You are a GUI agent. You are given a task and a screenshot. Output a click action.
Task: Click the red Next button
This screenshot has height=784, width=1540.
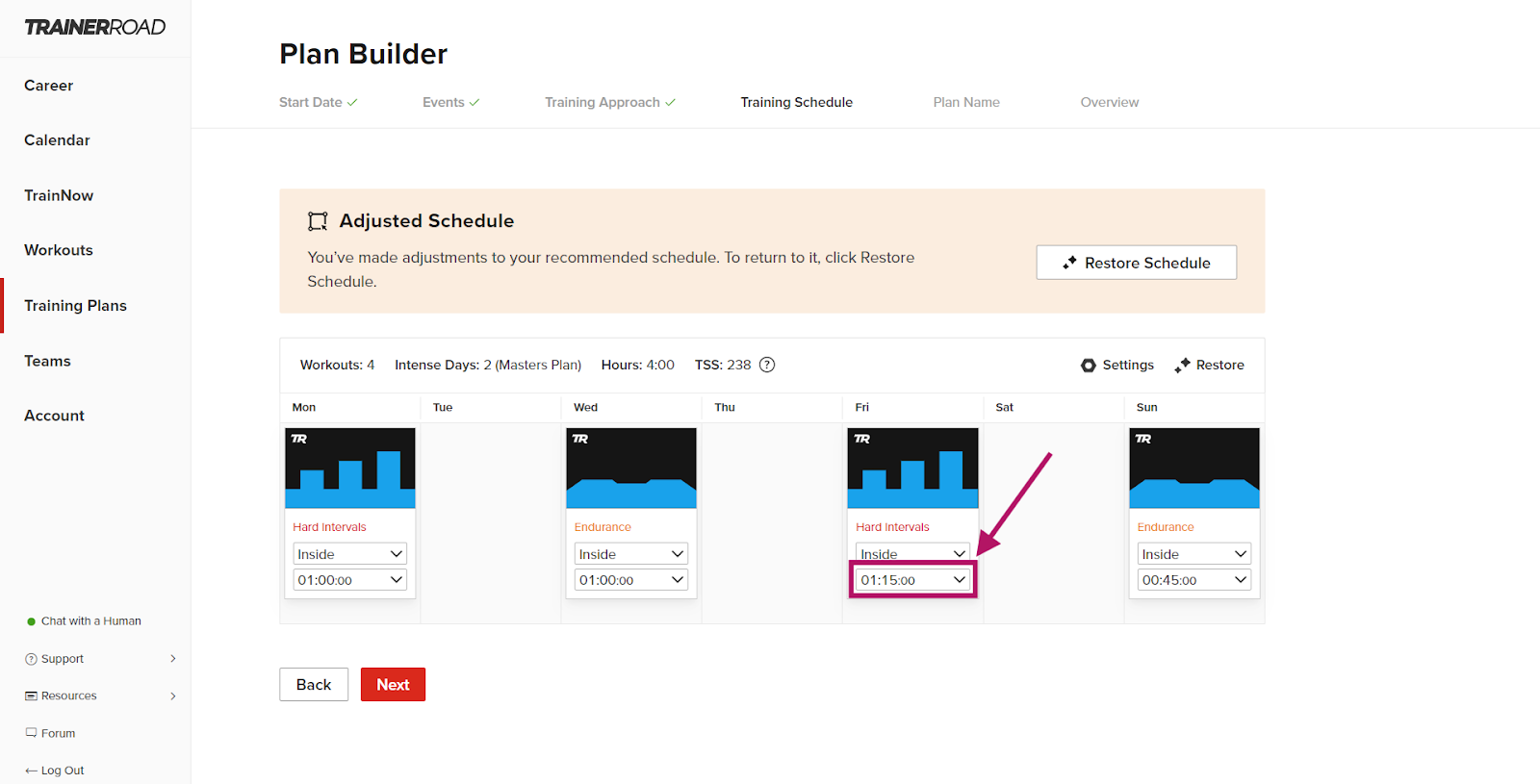tap(393, 685)
